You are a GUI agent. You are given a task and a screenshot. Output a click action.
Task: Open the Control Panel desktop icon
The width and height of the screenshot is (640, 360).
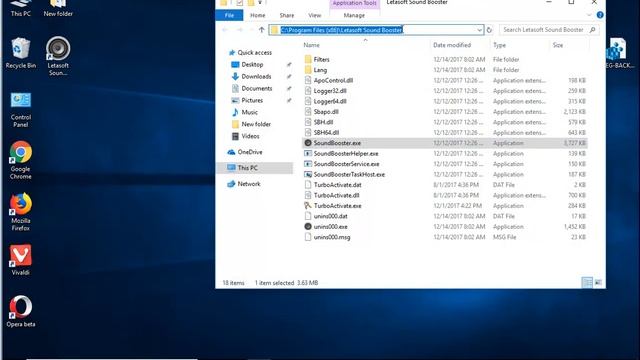20,110
